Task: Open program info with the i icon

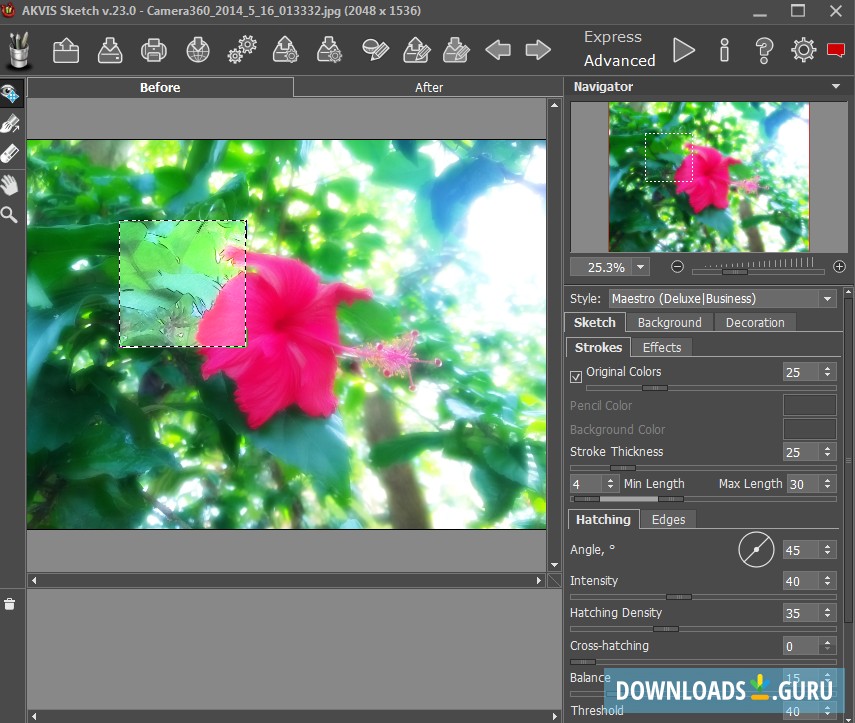Action: tap(725, 49)
